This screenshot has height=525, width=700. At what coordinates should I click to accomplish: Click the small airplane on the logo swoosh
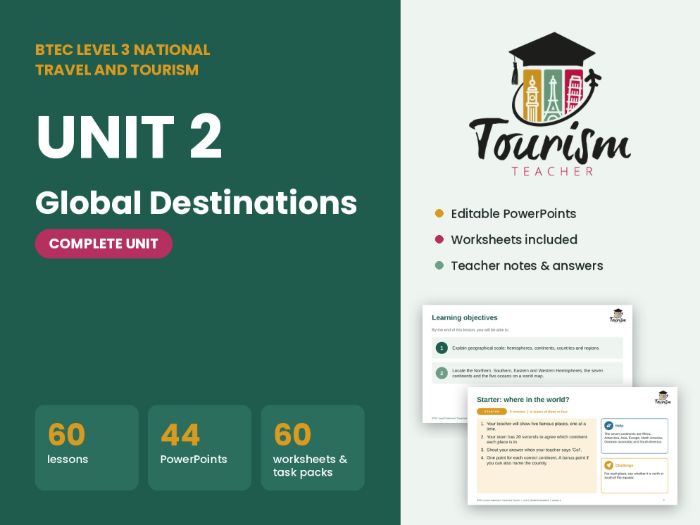(593, 80)
